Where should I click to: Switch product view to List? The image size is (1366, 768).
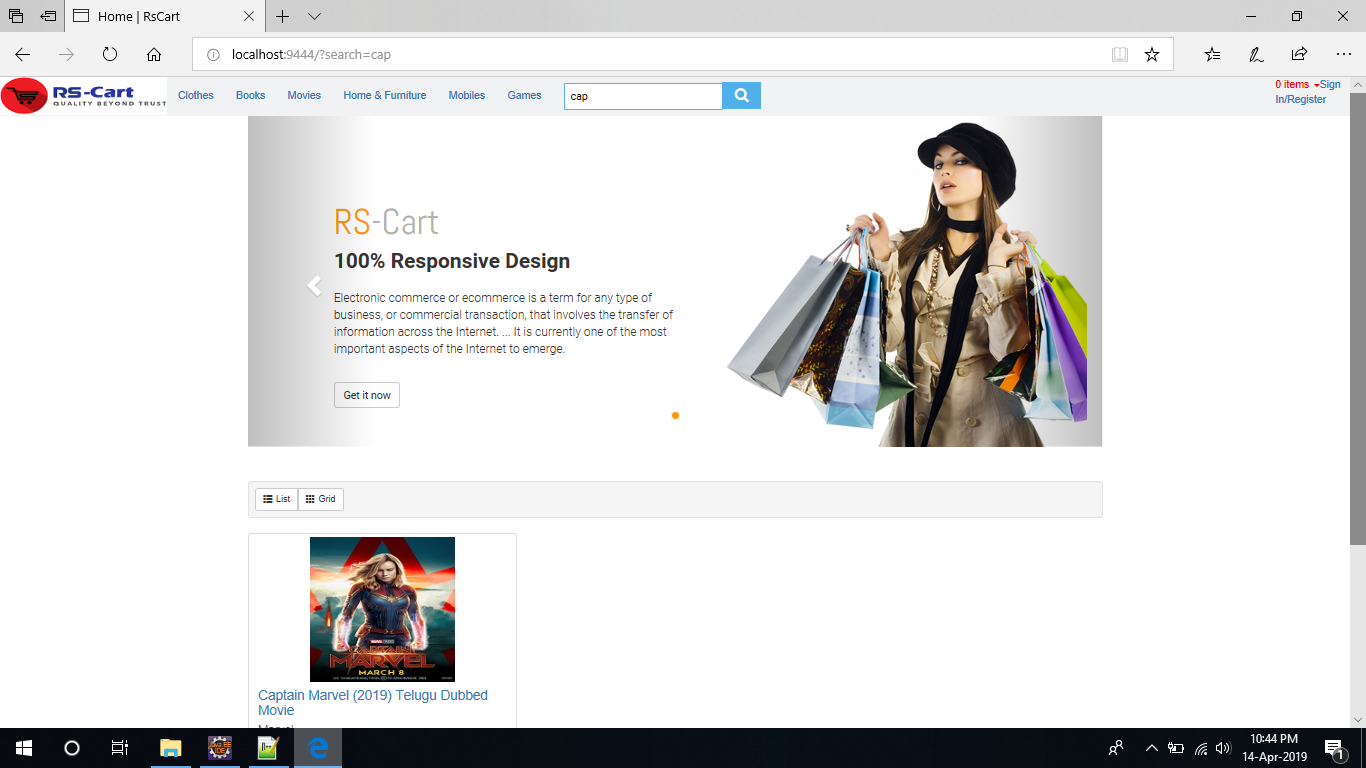coord(276,499)
